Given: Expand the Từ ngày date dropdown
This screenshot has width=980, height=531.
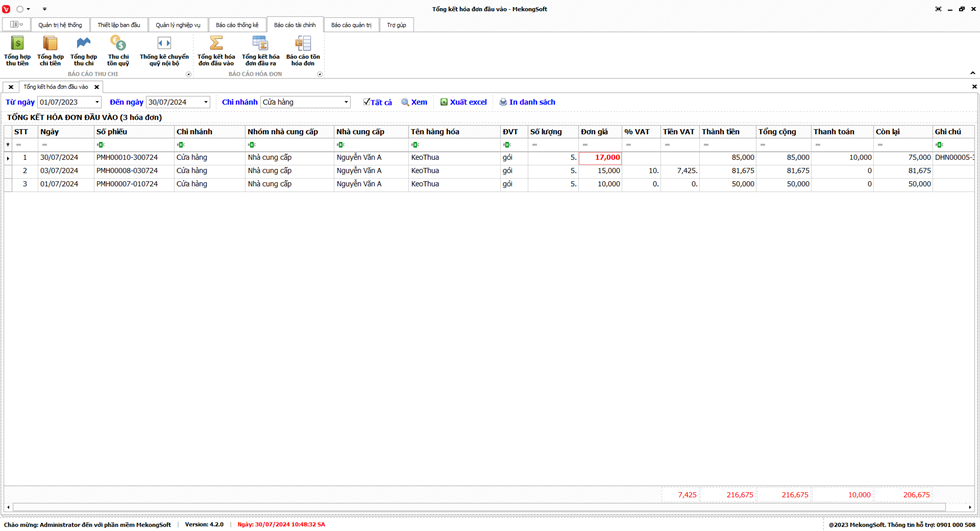Looking at the screenshot, I should (97, 102).
